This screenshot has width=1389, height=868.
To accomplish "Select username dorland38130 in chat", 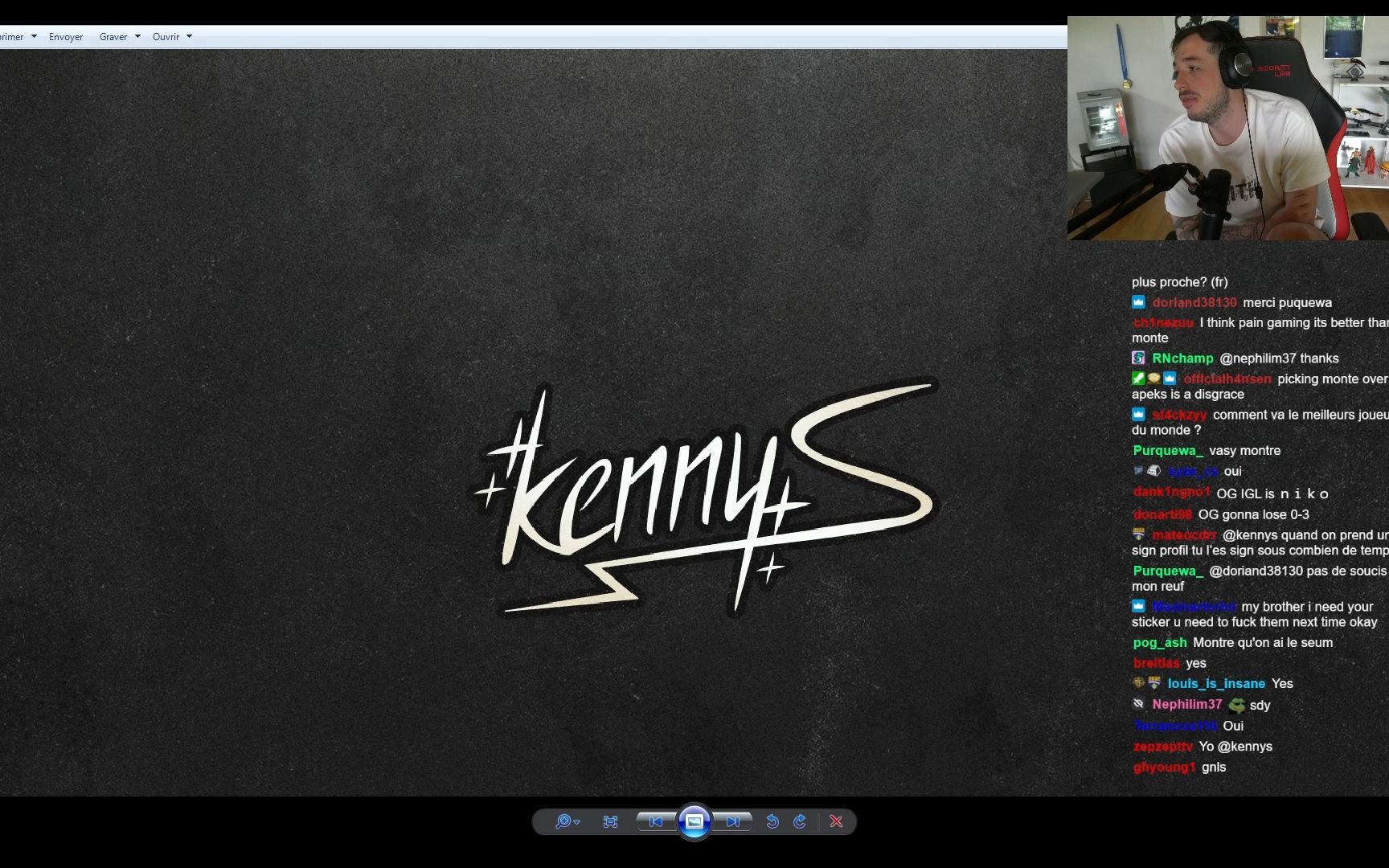I will [x=1194, y=303].
